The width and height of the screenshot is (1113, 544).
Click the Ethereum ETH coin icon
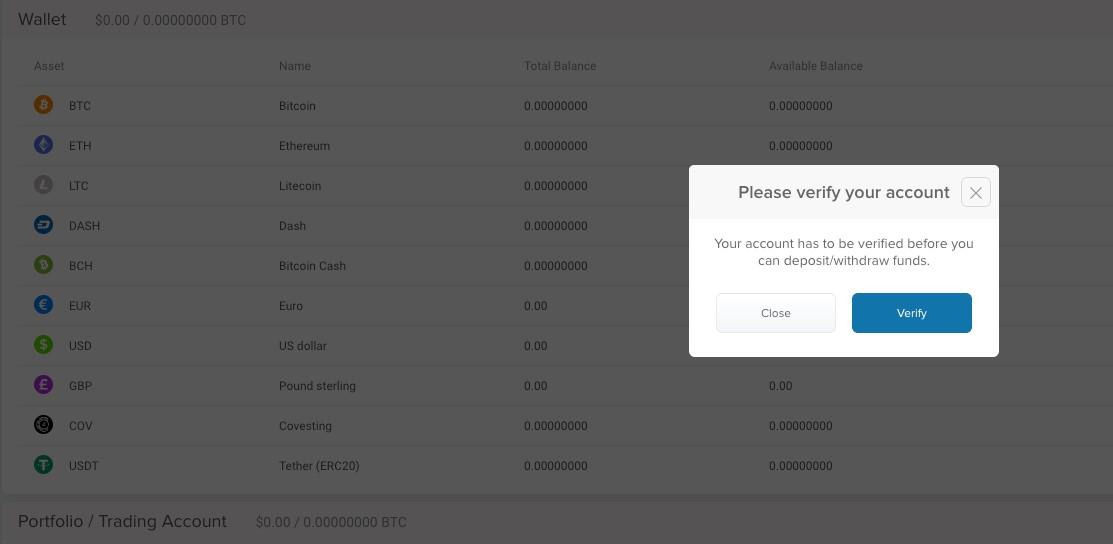click(x=43, y=145)
